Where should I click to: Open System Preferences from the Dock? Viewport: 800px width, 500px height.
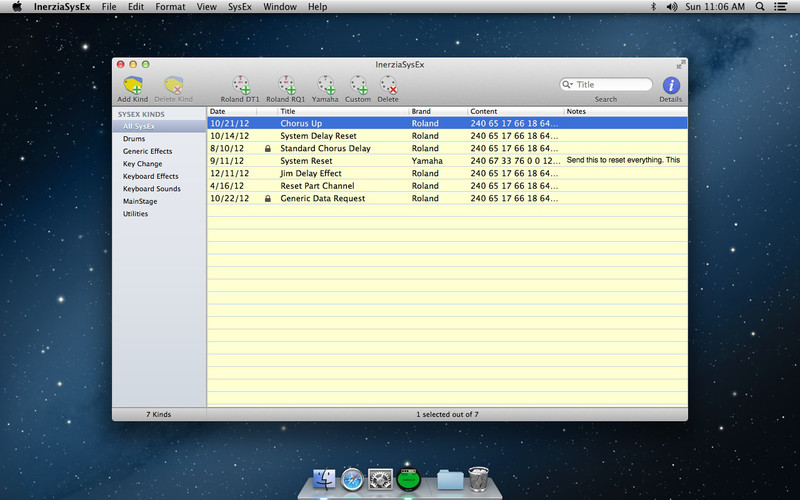(381, 479)
